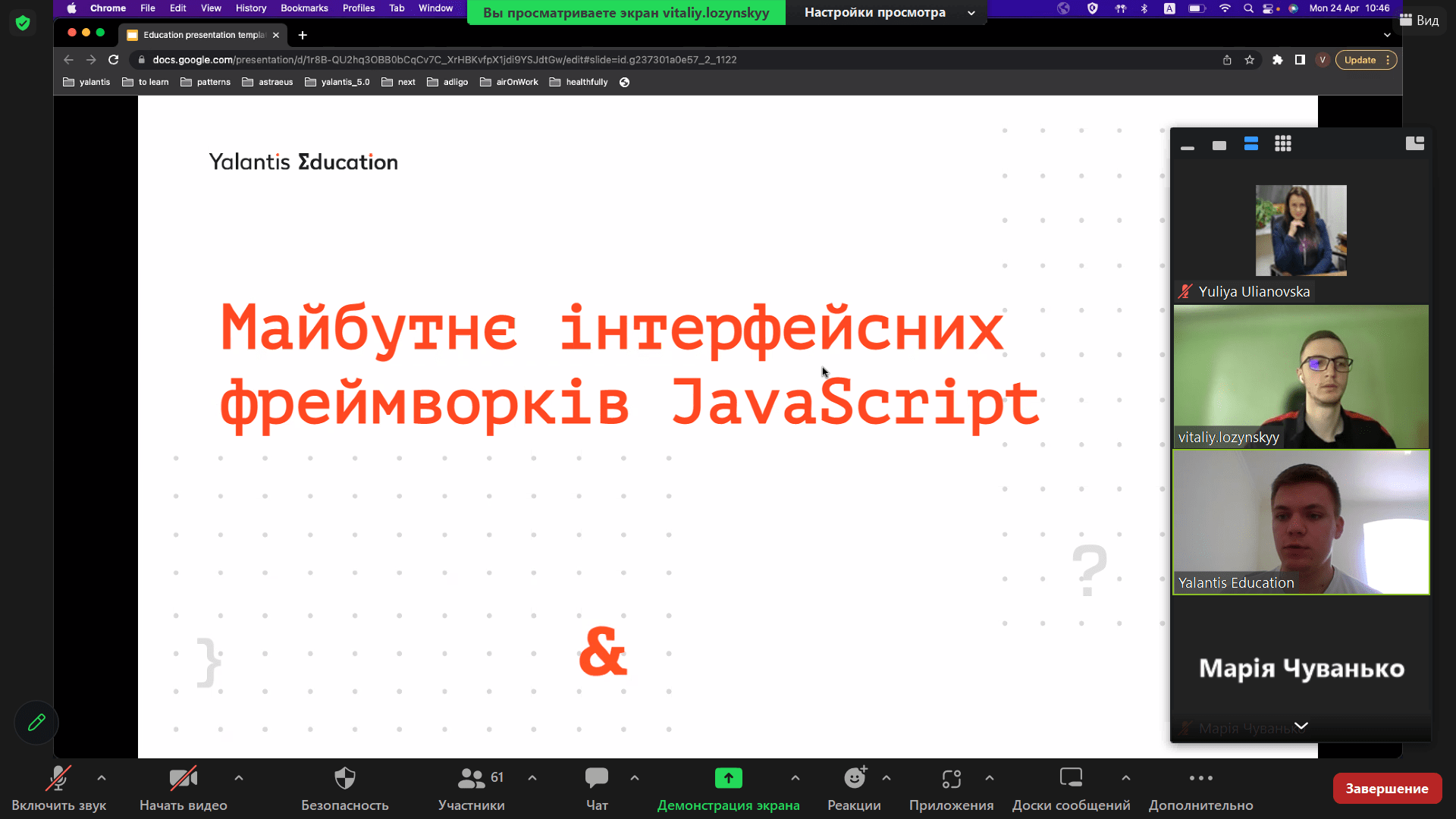Click the Chrome address bar URL

coord(444,60)
